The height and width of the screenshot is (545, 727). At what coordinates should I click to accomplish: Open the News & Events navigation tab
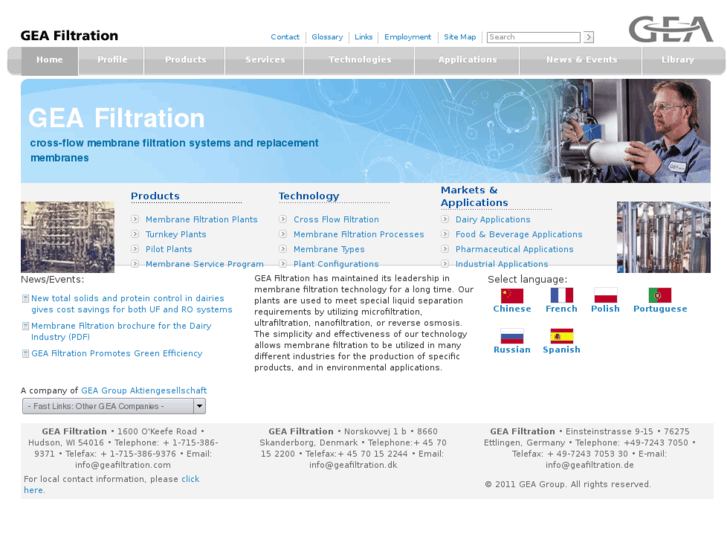tap(581, 60)
